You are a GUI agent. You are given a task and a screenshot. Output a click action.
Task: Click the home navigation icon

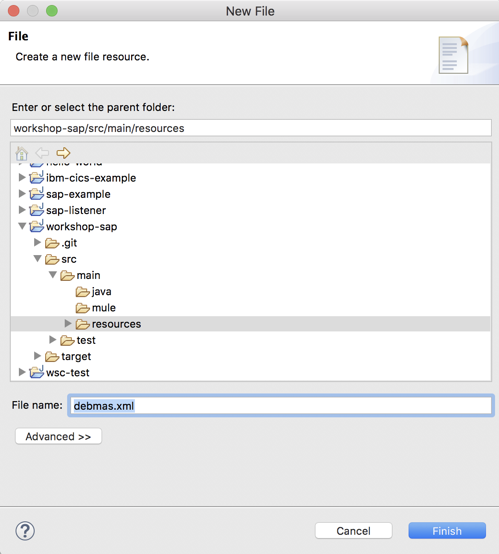pos(22,153)
